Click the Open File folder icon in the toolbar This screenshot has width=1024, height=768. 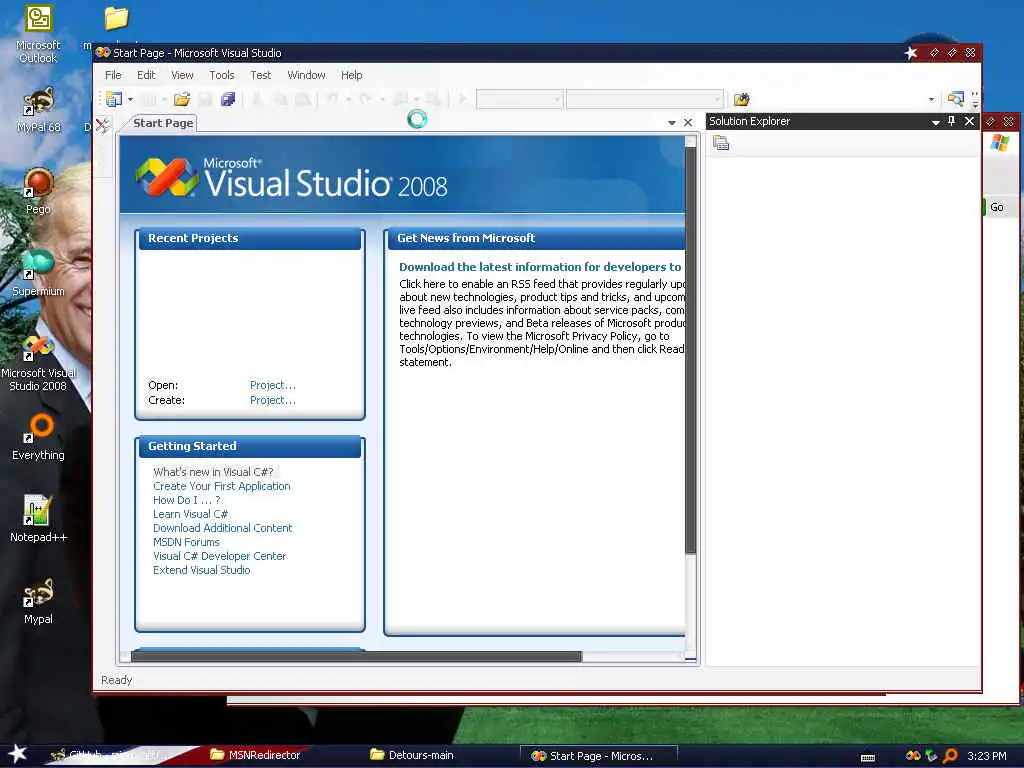[182, 99]
